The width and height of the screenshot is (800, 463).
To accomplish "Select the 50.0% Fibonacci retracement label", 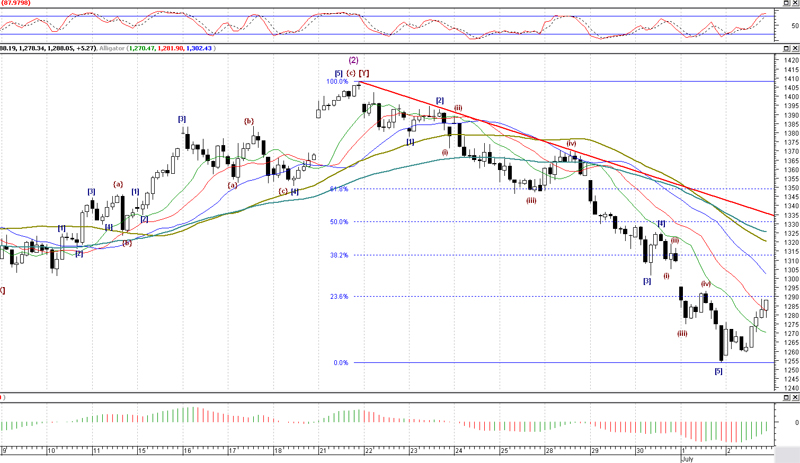I will click(338, 222).
